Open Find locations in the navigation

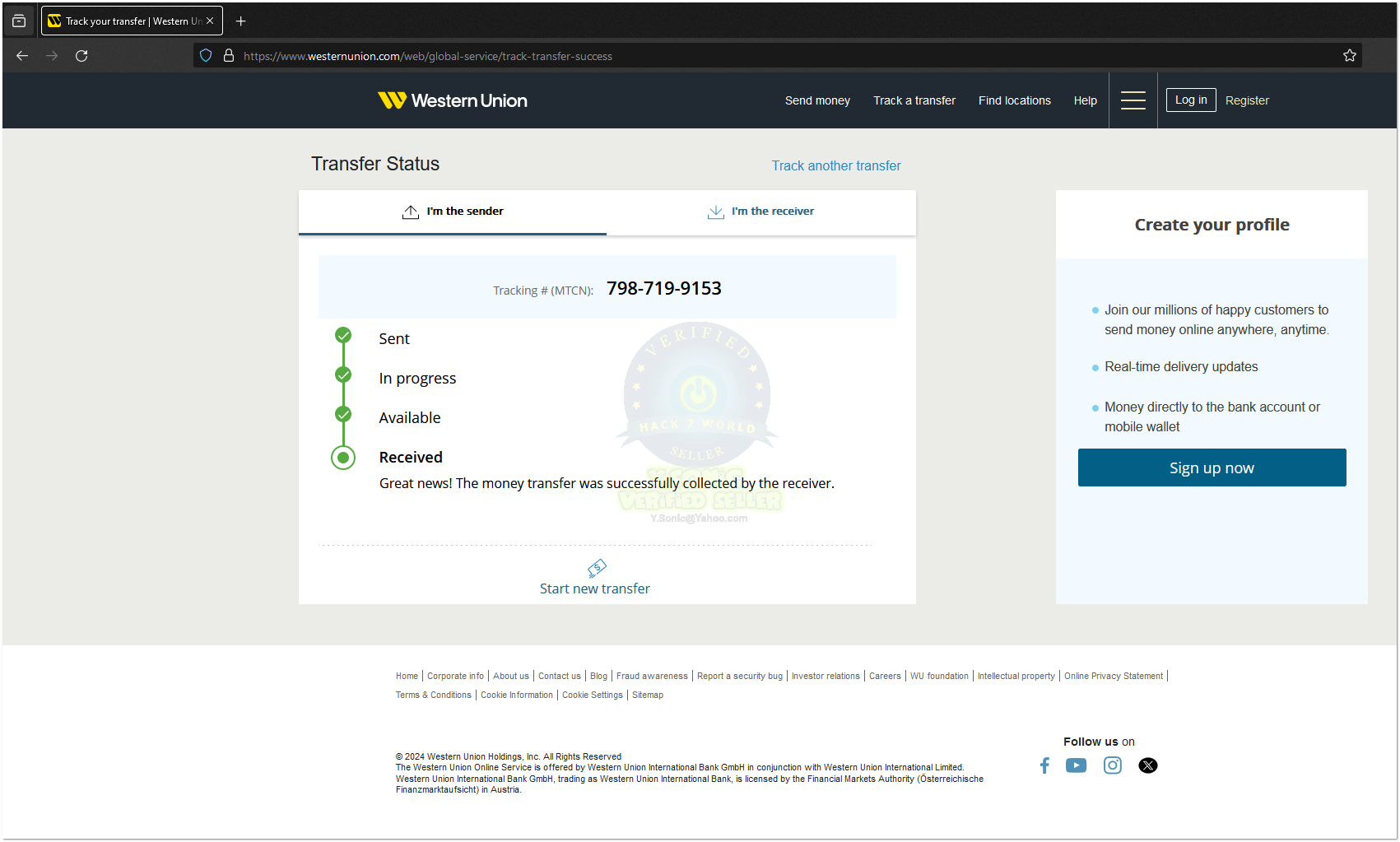1015,100
